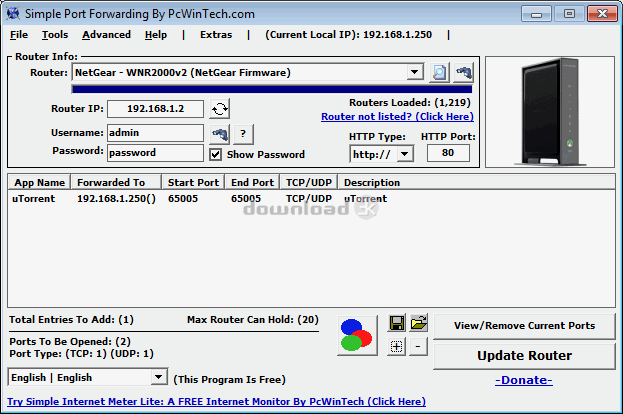Viewport: 623px width, 414px height.
Task: Open the Tools menu
Action: 55,35
